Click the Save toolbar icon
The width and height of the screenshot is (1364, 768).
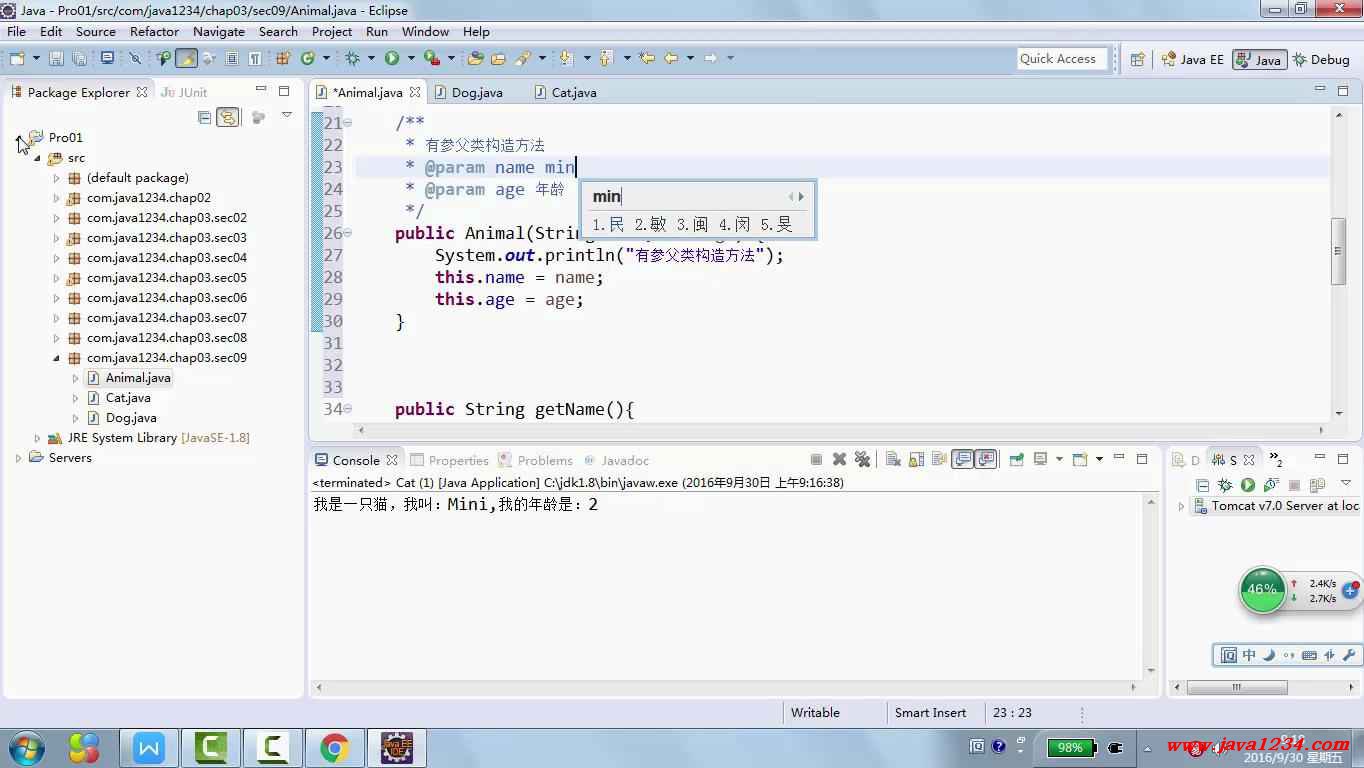tap(56, 59)
